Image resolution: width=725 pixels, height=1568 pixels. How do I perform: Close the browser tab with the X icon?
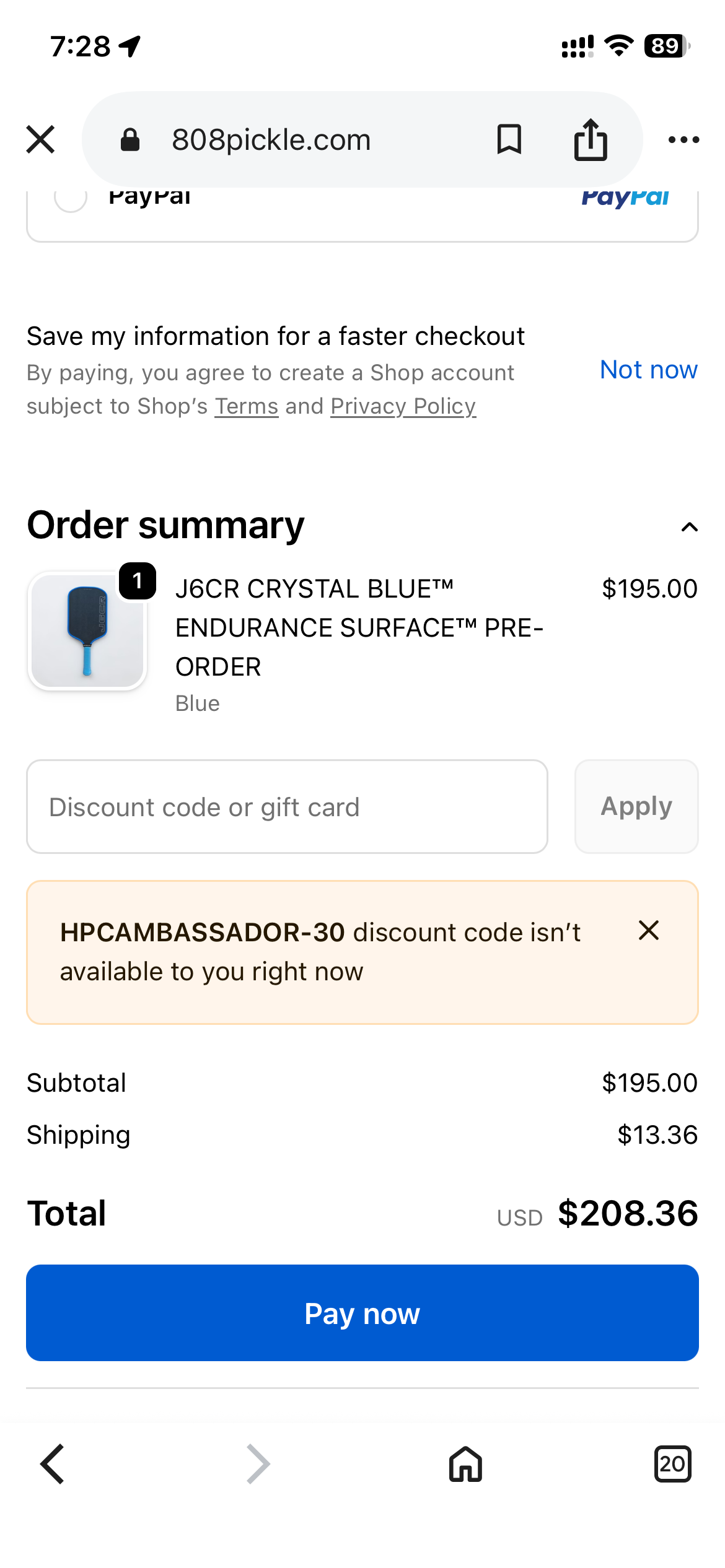[x=40, y=139]
